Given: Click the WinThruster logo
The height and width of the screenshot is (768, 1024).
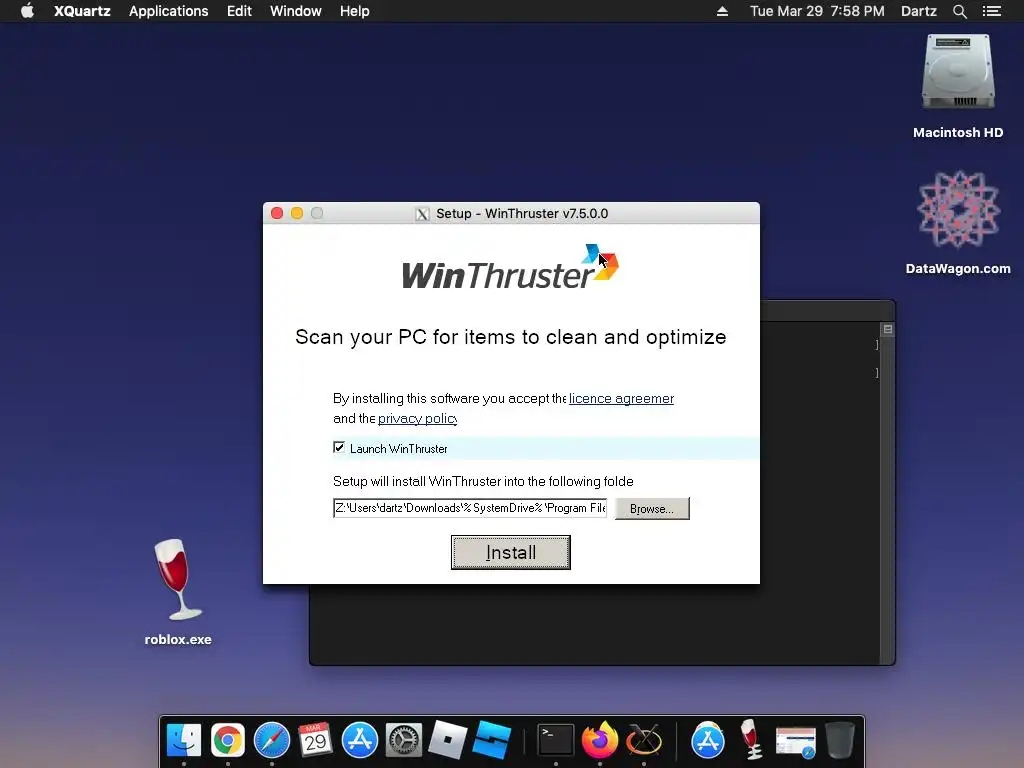Looking at the screenshot, I should click(x=511, y=268).
